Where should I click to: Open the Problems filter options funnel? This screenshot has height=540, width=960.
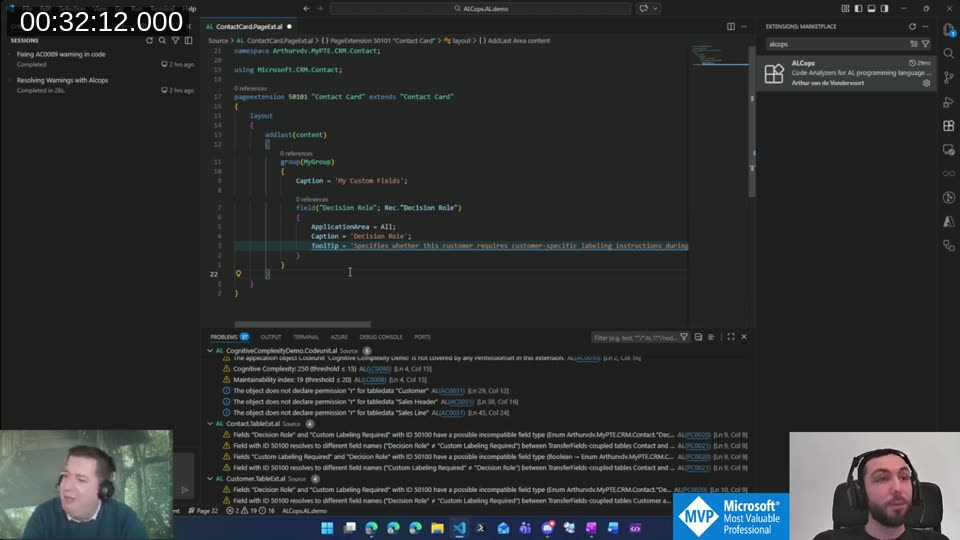pyautogui.click(x=684, y=337)
